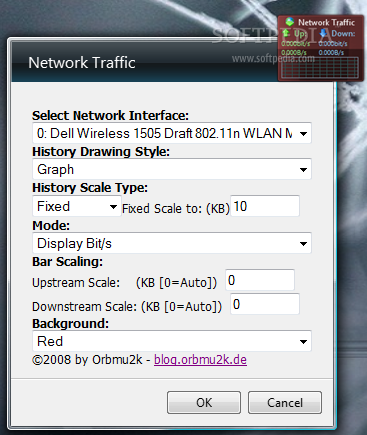367x435 pixels.
Task: Click into the Upstream Scale input box
Action: click(260, 280)
